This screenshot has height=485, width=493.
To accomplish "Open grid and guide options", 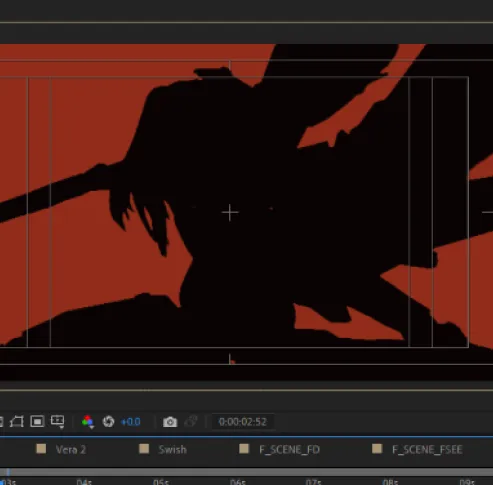I will point(57,422).
